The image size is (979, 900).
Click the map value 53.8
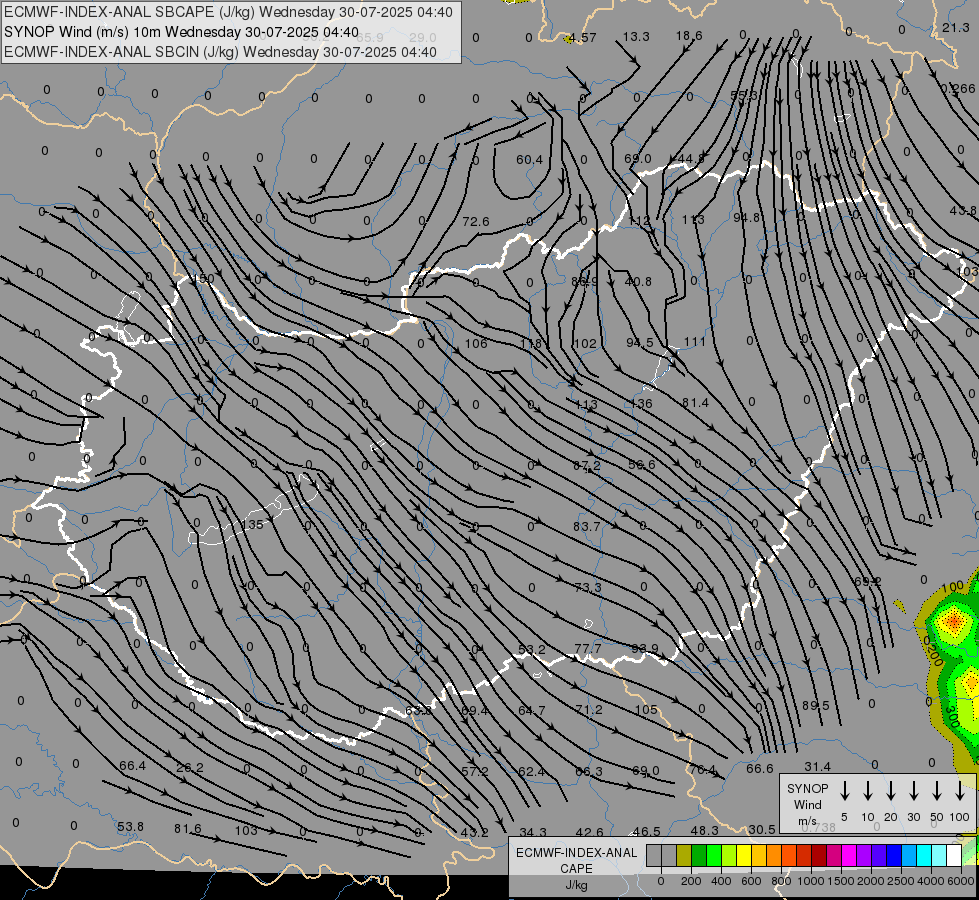pos(130,826)
